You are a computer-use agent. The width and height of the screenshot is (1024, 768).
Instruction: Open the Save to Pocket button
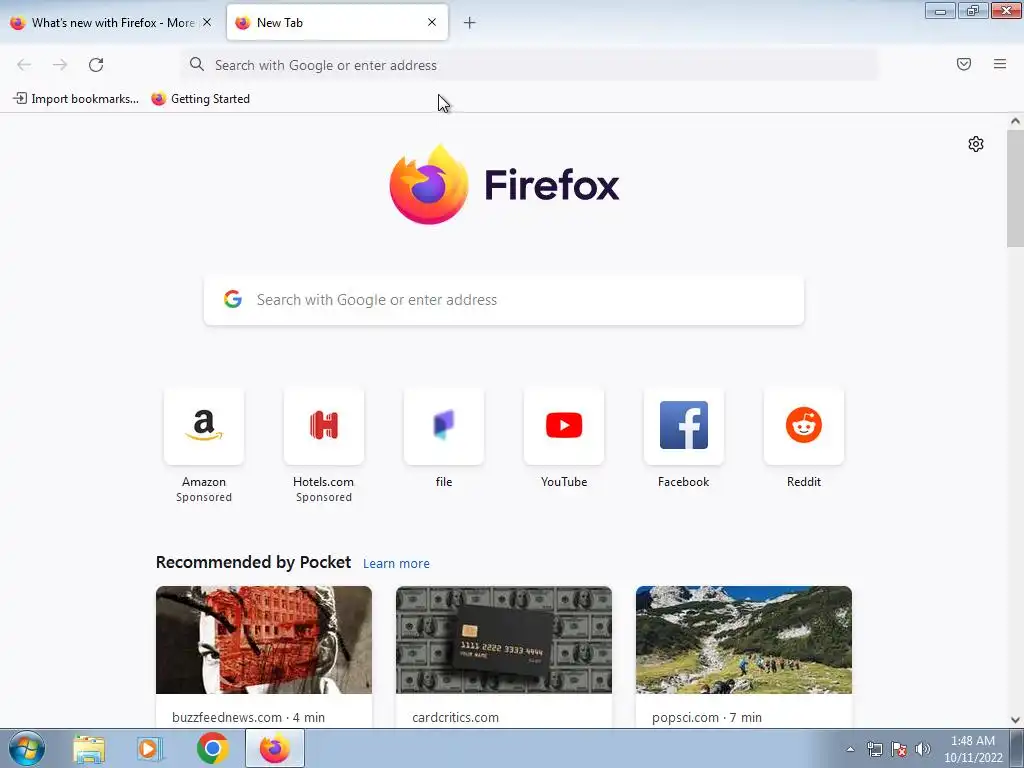[x=964, y=64]
